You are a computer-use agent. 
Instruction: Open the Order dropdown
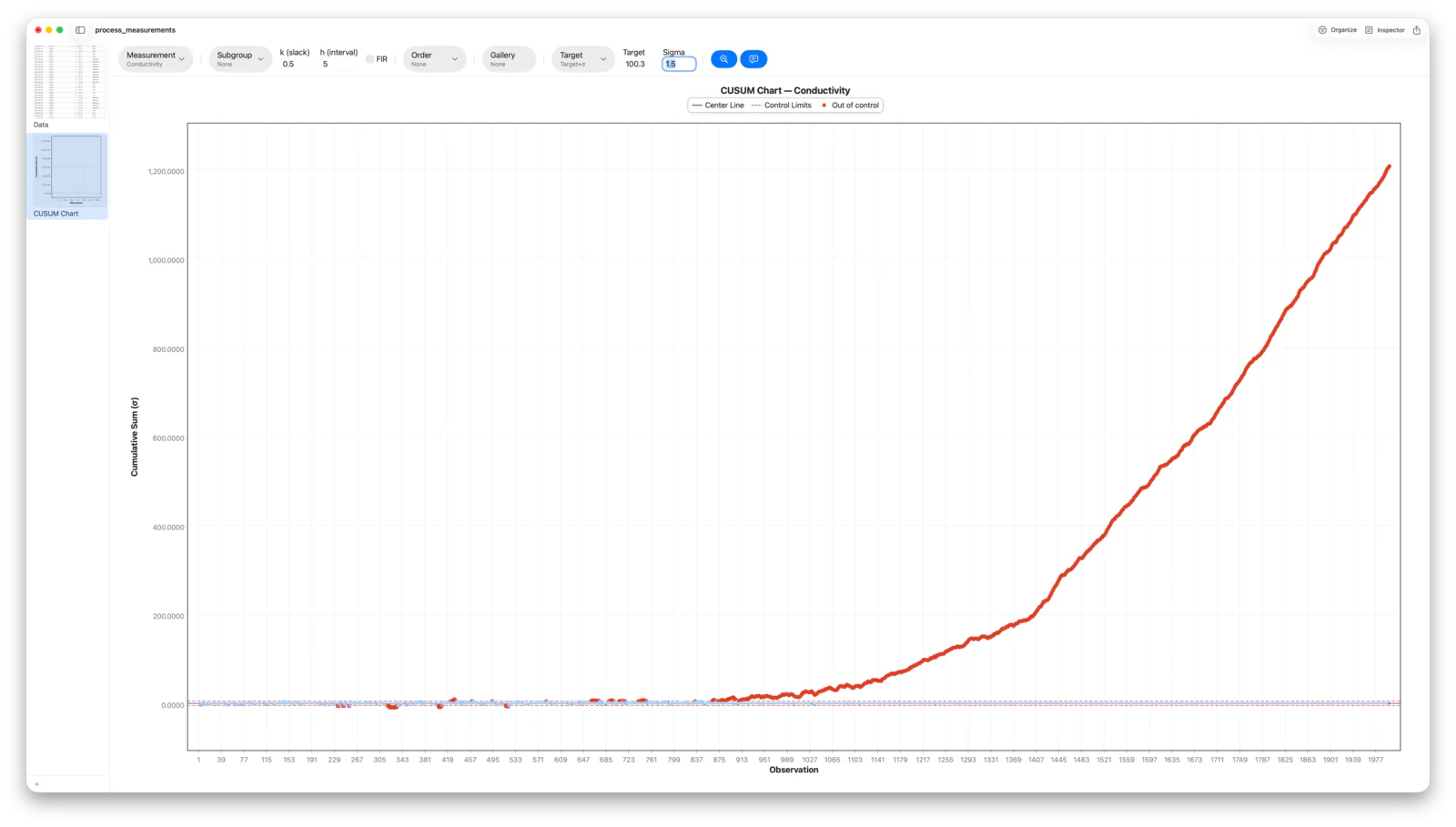click(434, 59)
